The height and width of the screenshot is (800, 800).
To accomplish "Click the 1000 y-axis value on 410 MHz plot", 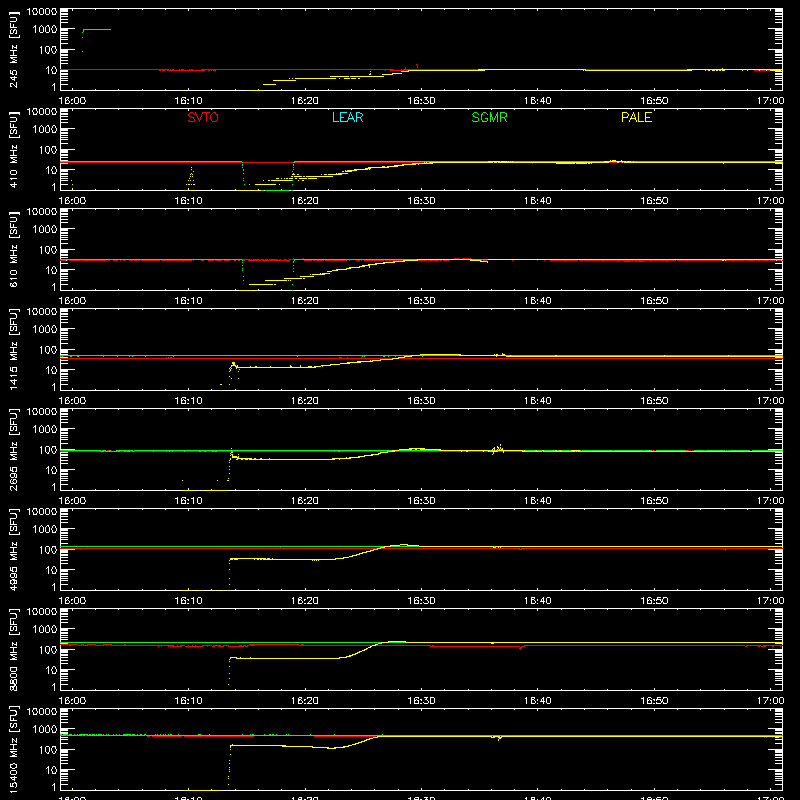I will pyautogui.click(x=45, y=130).
